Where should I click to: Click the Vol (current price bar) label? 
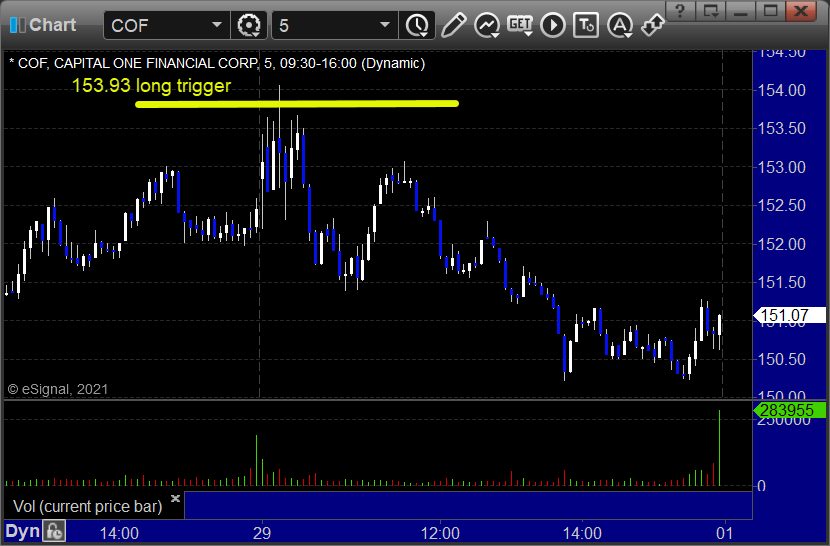click(87, 506)
